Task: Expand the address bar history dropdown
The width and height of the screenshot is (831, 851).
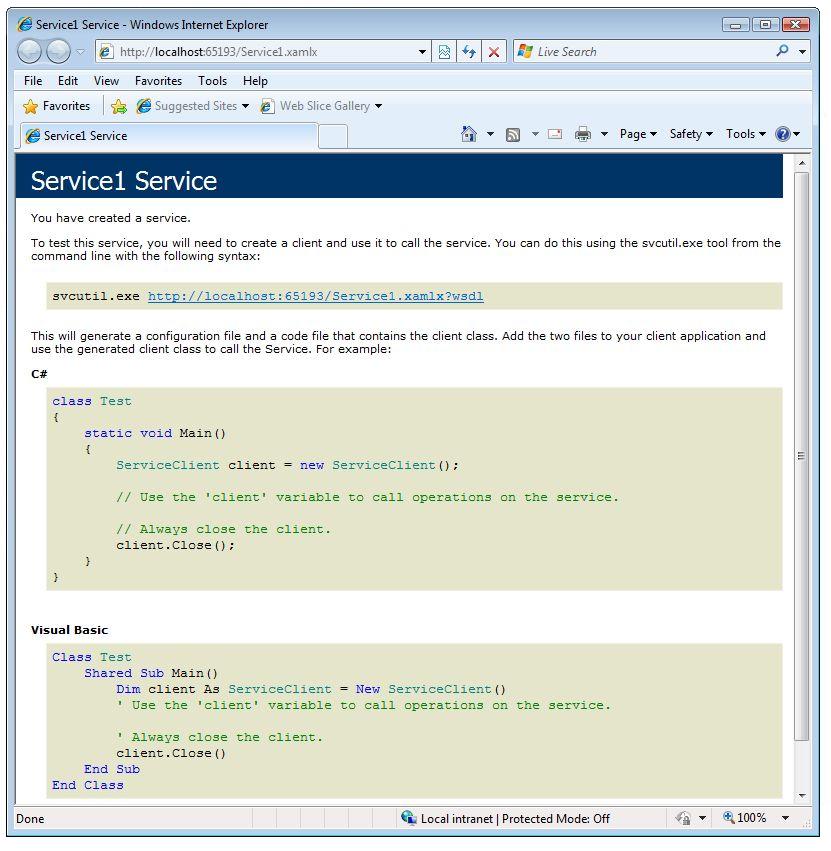Action: pos(424,51)
